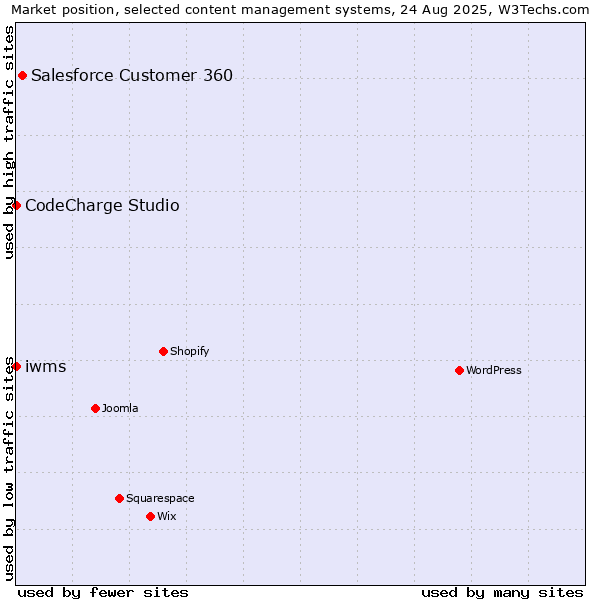This screenshot has height=600, width=600.
Task: Click 'used by high traffic sites' axis label
Action: point(8,142)
